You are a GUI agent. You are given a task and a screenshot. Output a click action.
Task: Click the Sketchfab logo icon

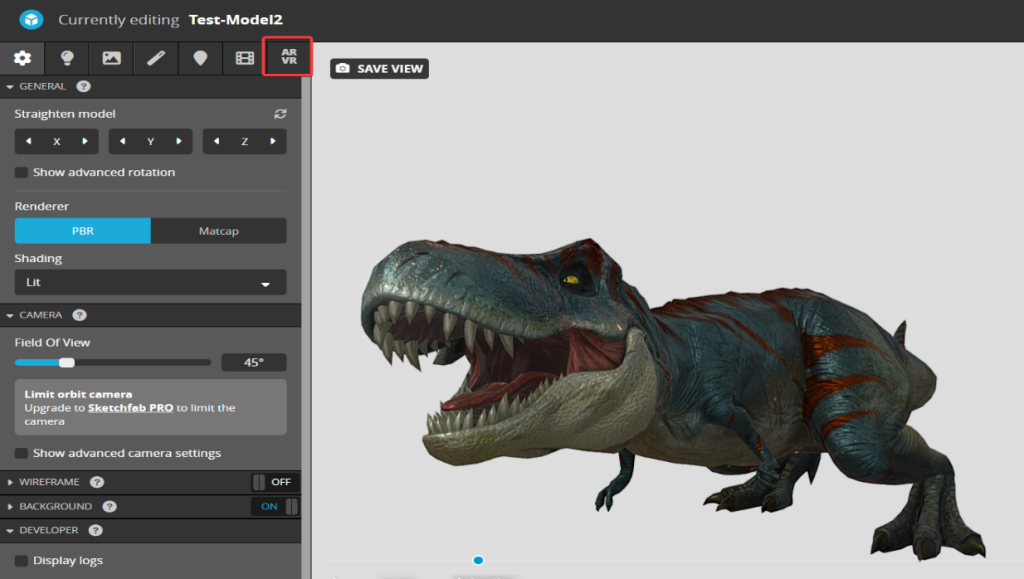(x=31, y=20)
